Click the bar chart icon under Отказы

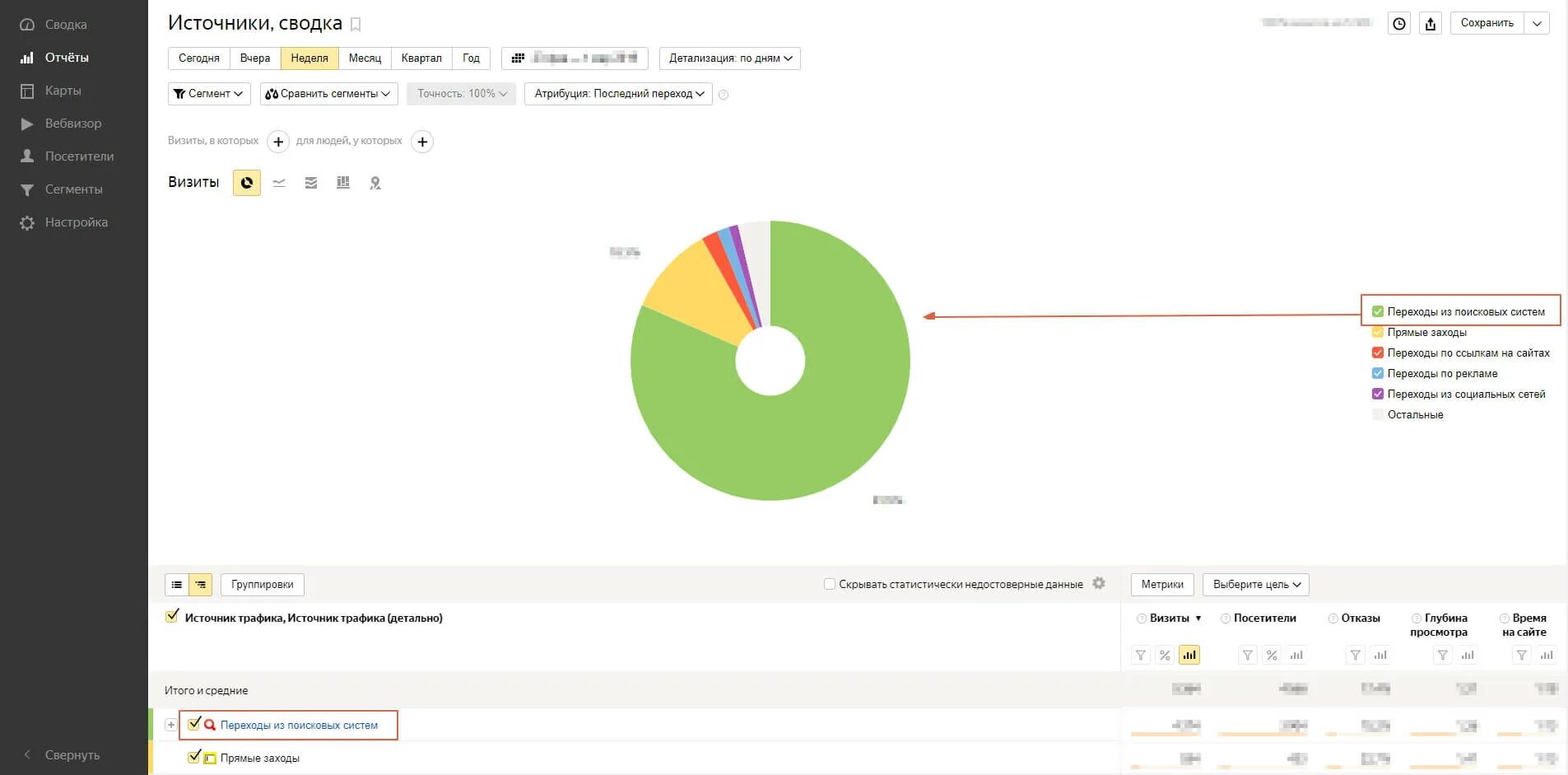[x=1380, y=656]
